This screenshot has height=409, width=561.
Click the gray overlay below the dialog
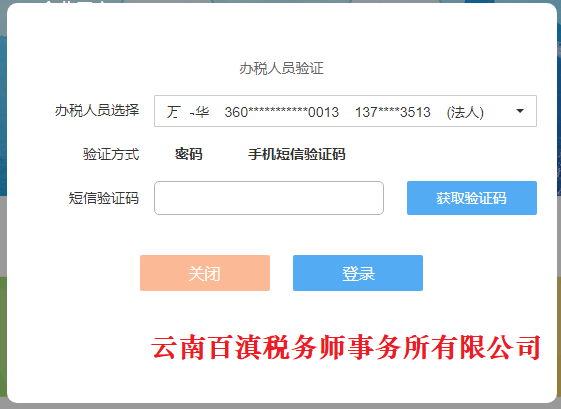coord(280,406)
